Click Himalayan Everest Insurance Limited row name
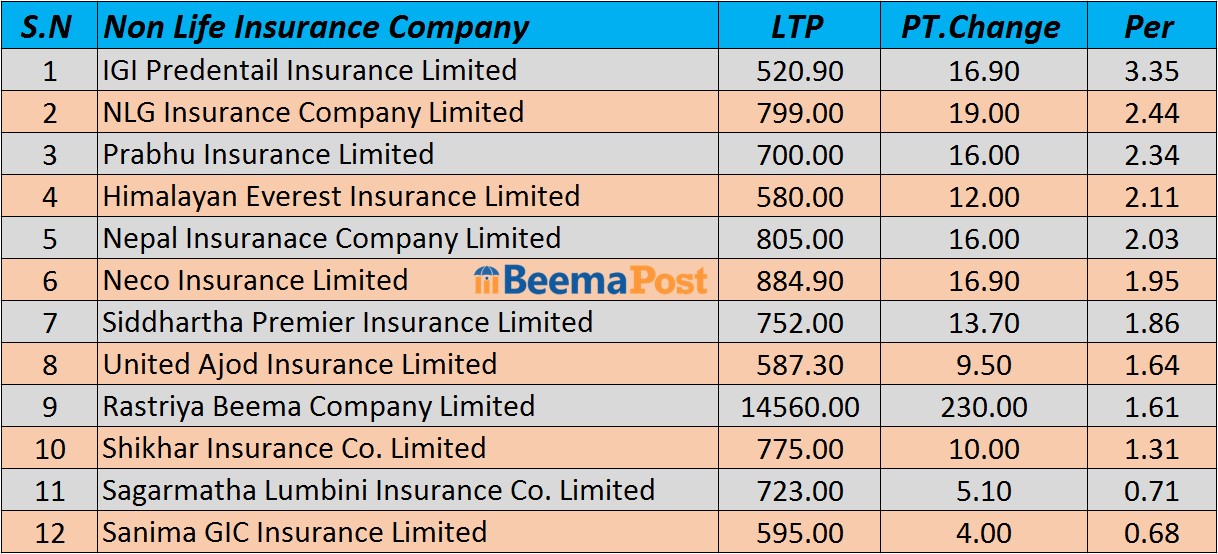Screen dimensions: 1218x554 341,197
